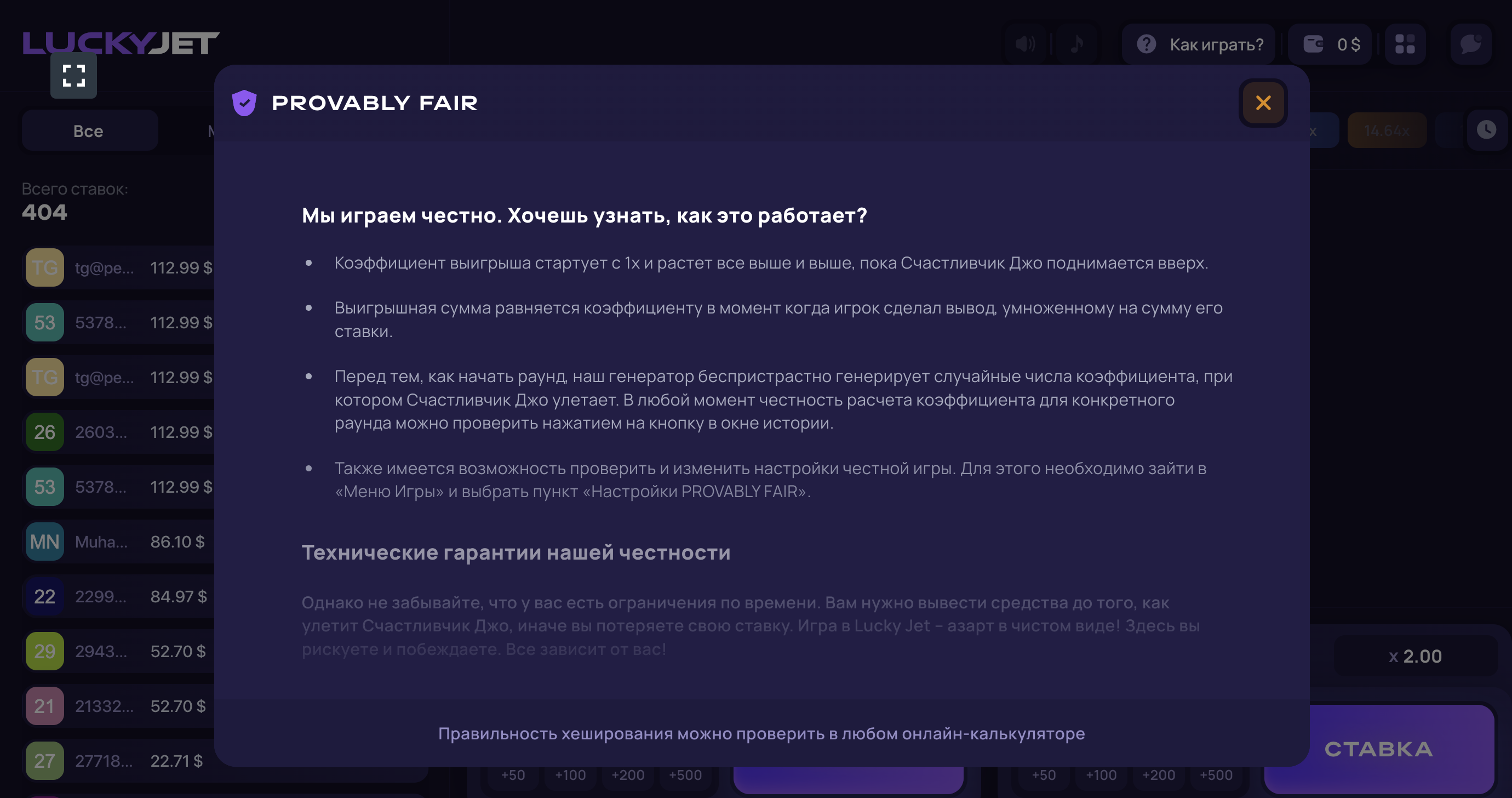
Task: Close the Provably Fair dialog
Action: click(x=1263, y=102)
